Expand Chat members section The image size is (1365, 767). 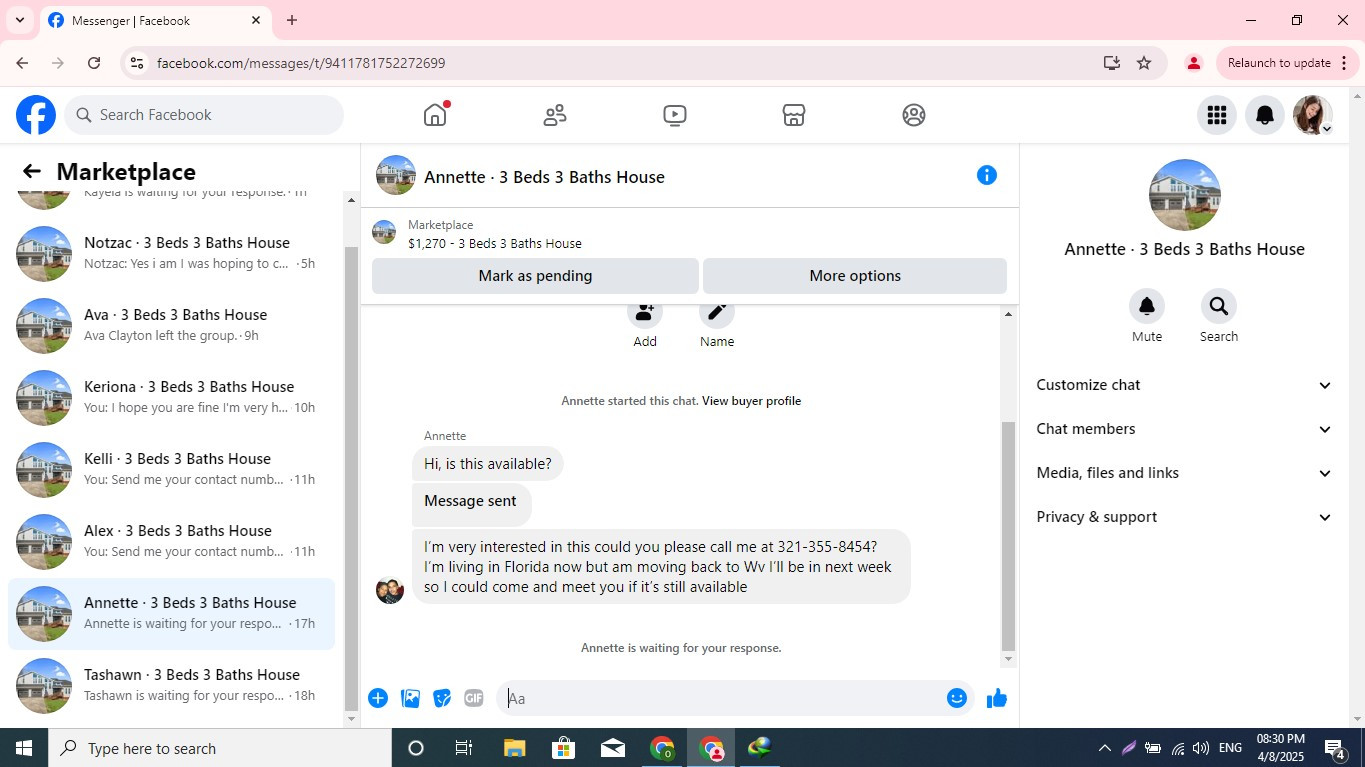[1184, 429]
